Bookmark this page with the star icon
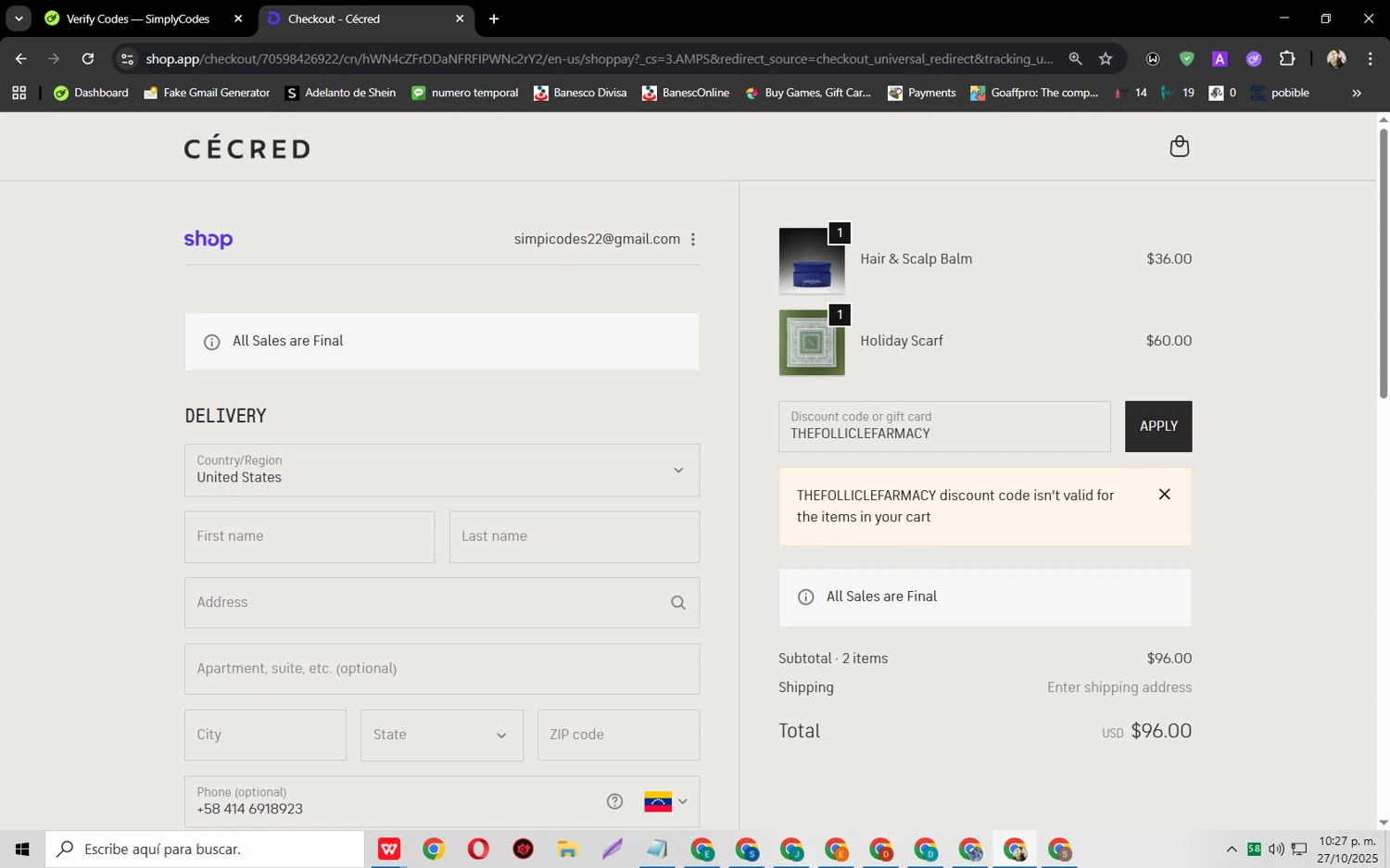This screenshot has height=868, width=1390. tap(1106, 58)
